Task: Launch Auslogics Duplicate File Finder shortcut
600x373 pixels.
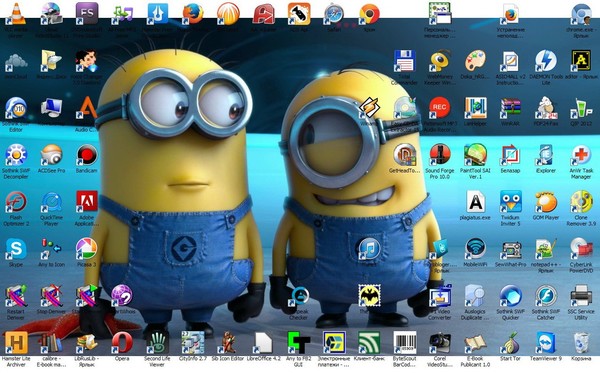Action: pyautogui.click(x=475, y=296)
